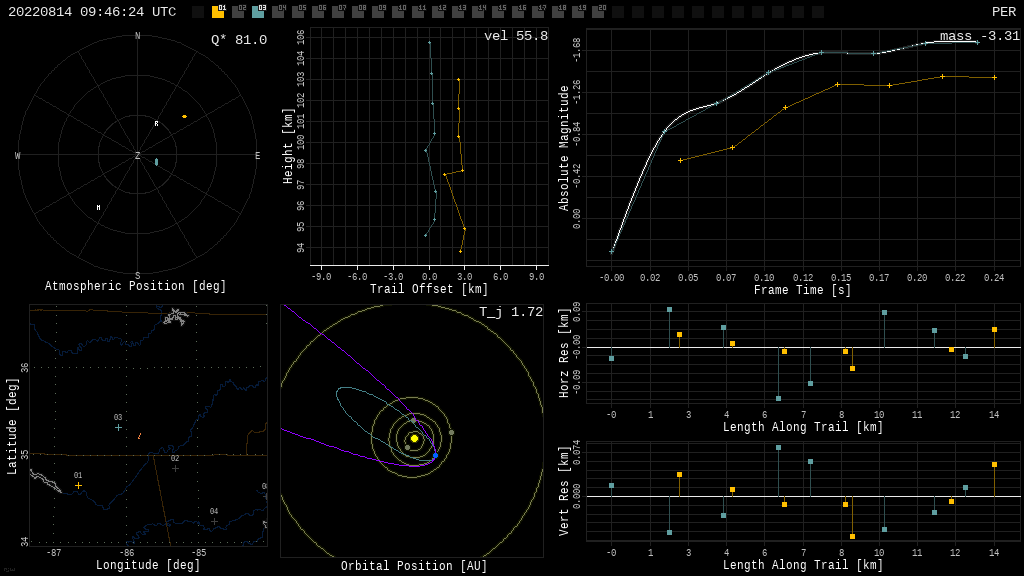
Task: Click first teal point at frame time -0.00
Action: coord(612,251)
